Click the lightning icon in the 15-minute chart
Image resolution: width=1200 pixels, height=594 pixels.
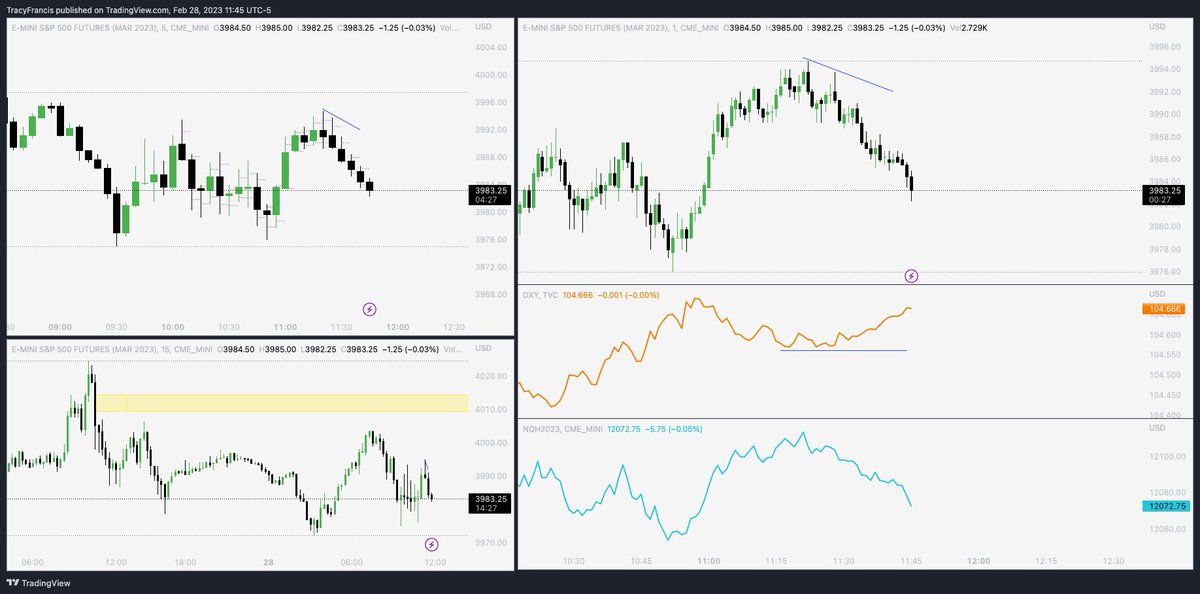click(x=431, y=545)
